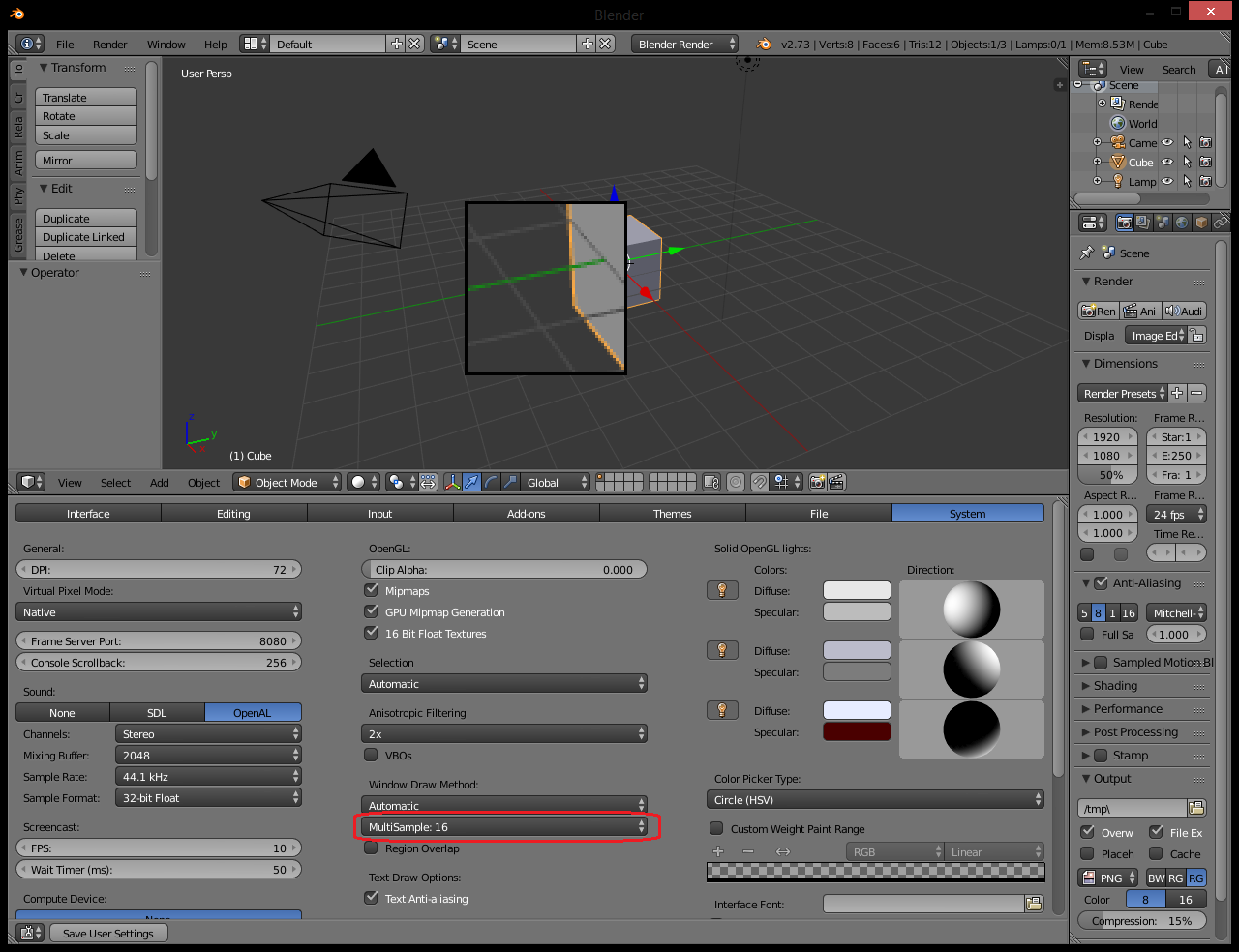Click Save User Settings button
The width and height of the screenshot is (1239, 952).
coord(108,934)
